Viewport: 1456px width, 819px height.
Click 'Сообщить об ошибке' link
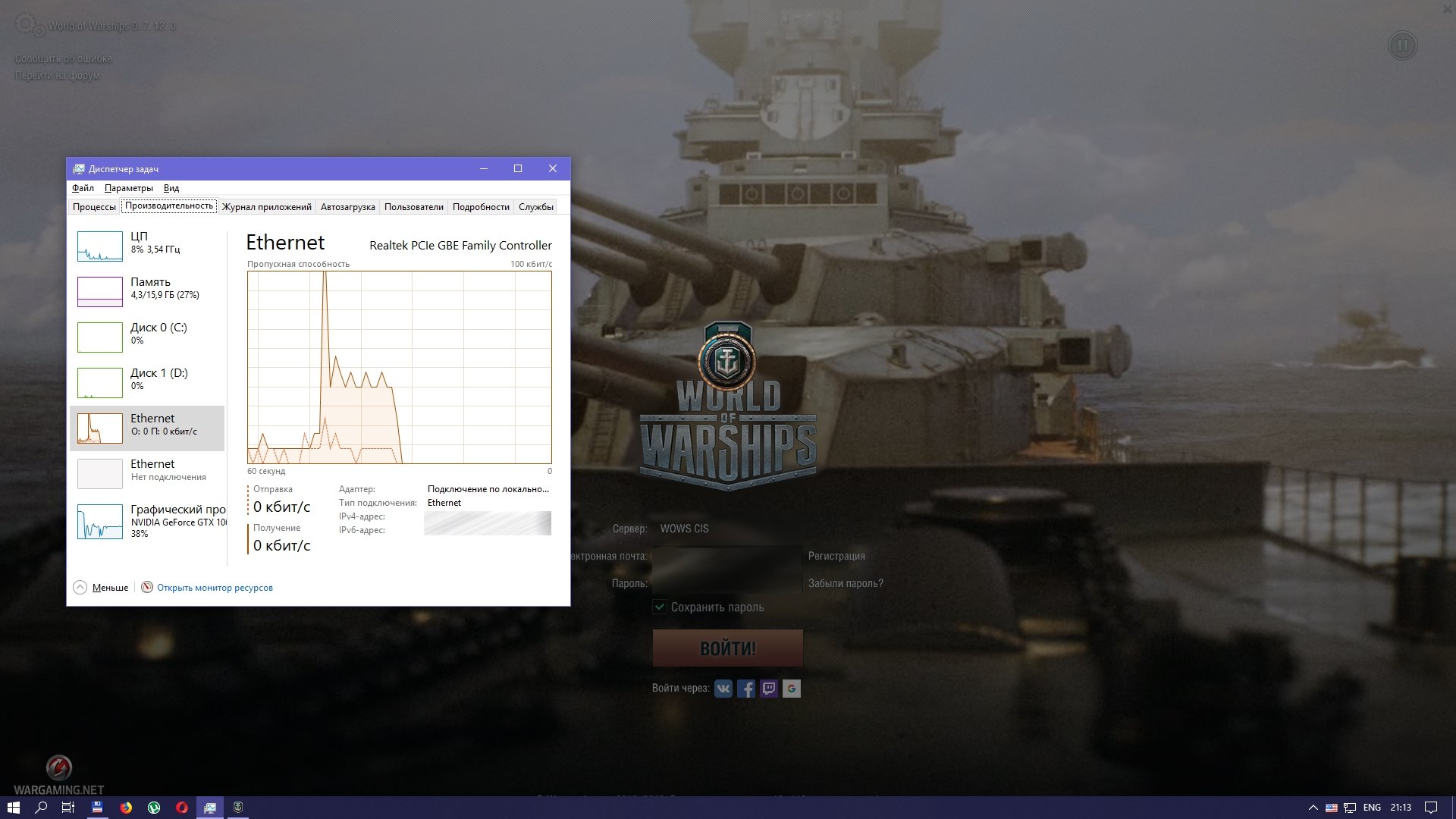tap(64, 58)
